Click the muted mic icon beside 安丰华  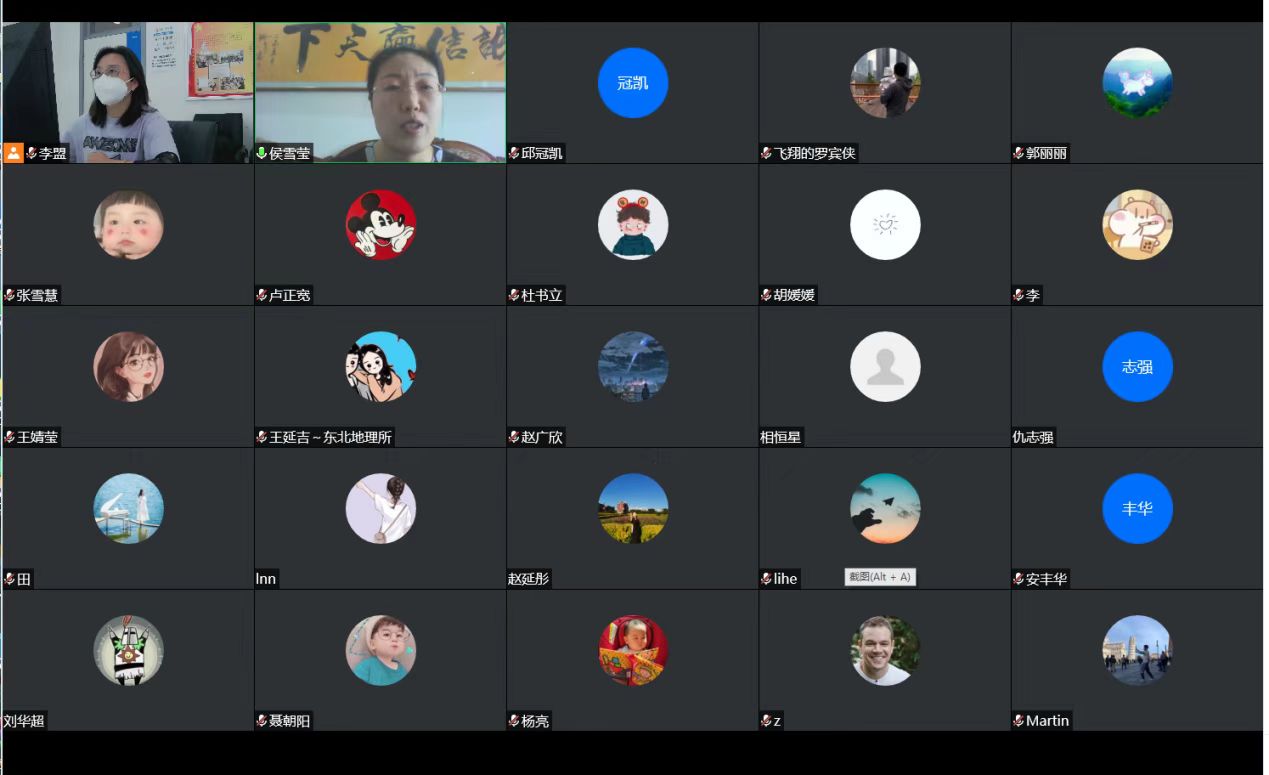pyautogui.click(x=1018, y=579)
